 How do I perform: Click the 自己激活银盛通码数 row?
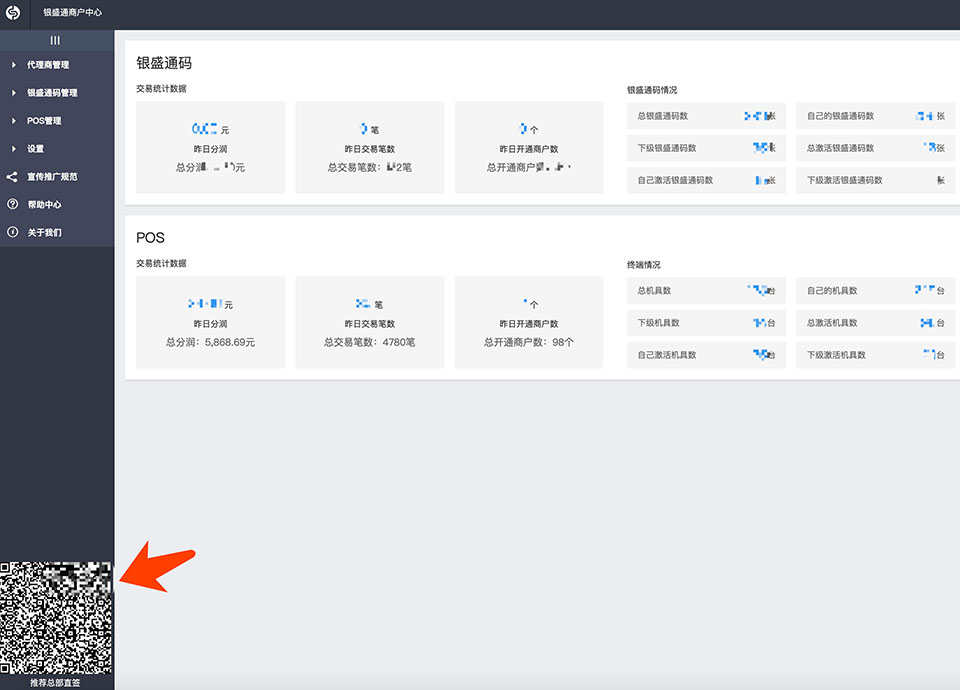click(706, 181)
